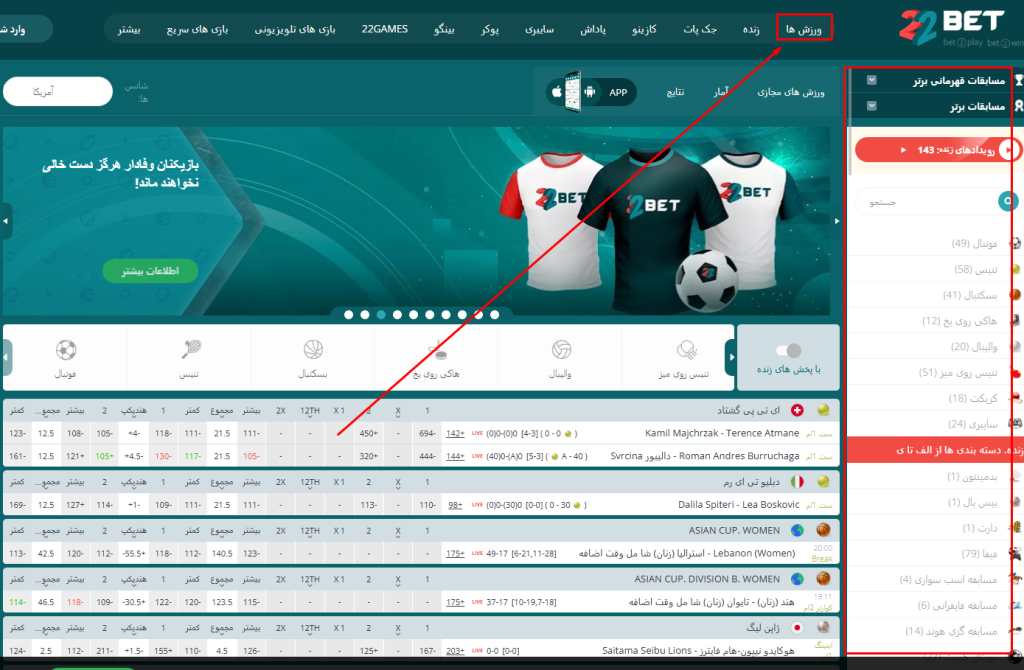Select the فوتبال soccer ball filter icon

pyautogui.click(x=66, y=350)
